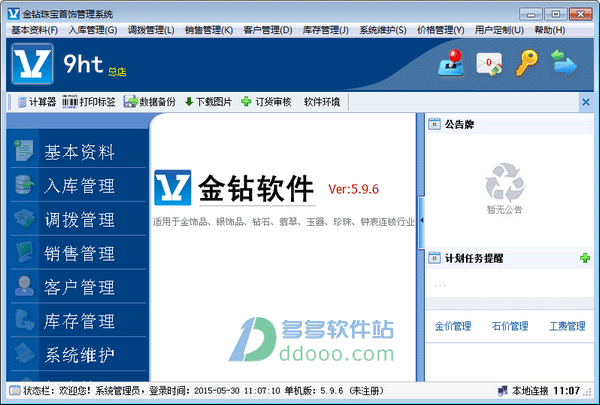Screen dimensions: 600x405
Task: Select 销售管理 in the sidebar
Action: [78, 253]
